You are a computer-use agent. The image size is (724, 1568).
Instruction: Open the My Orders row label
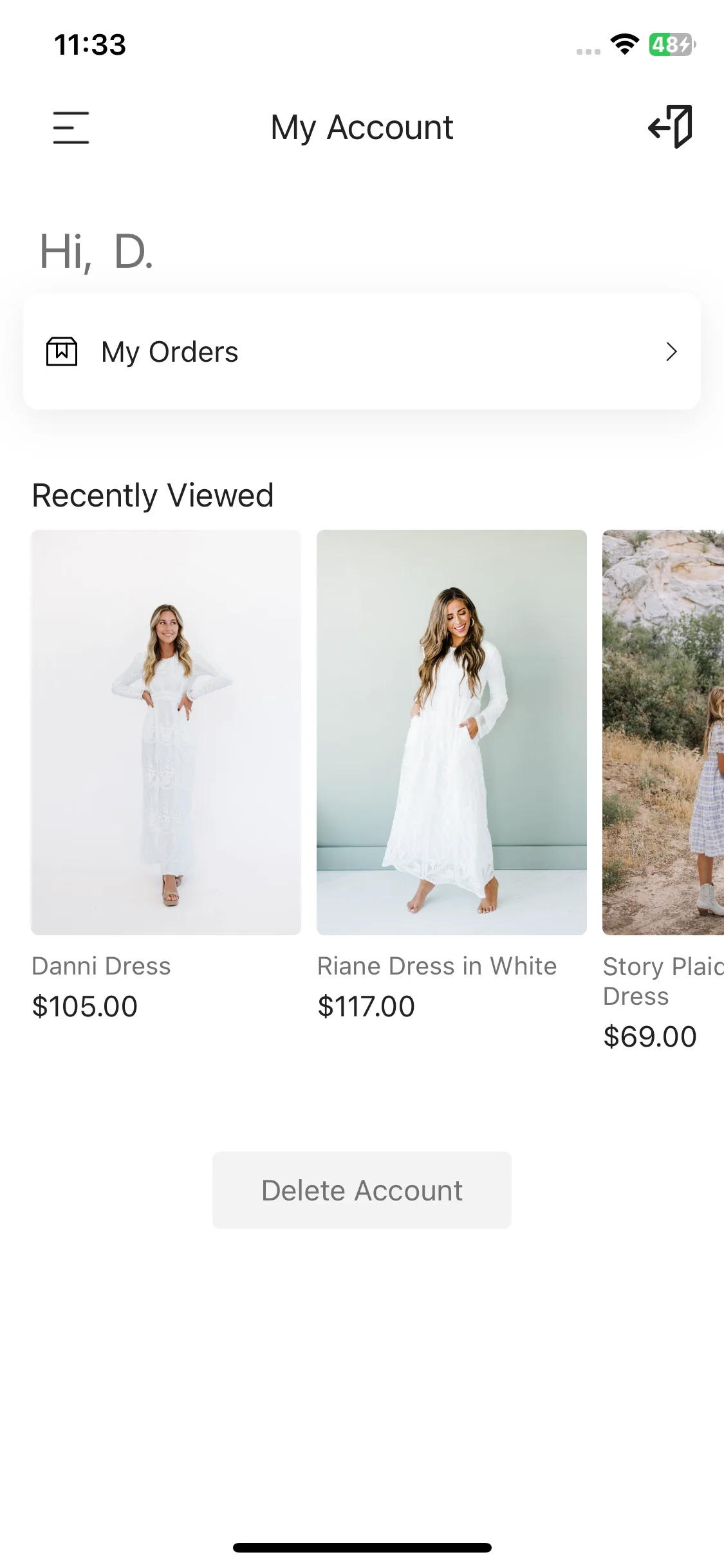(x=170, y=352)
